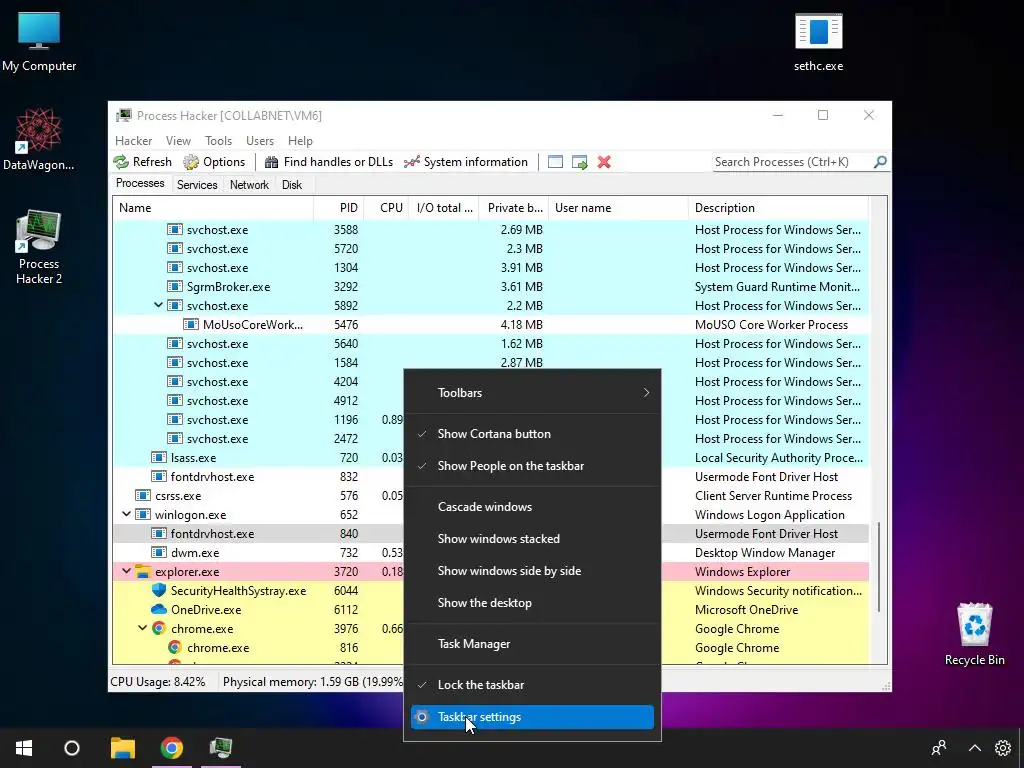Select the MoUsoCoreWorker process icon
1024x768 pixels.
tap(191, 325)
